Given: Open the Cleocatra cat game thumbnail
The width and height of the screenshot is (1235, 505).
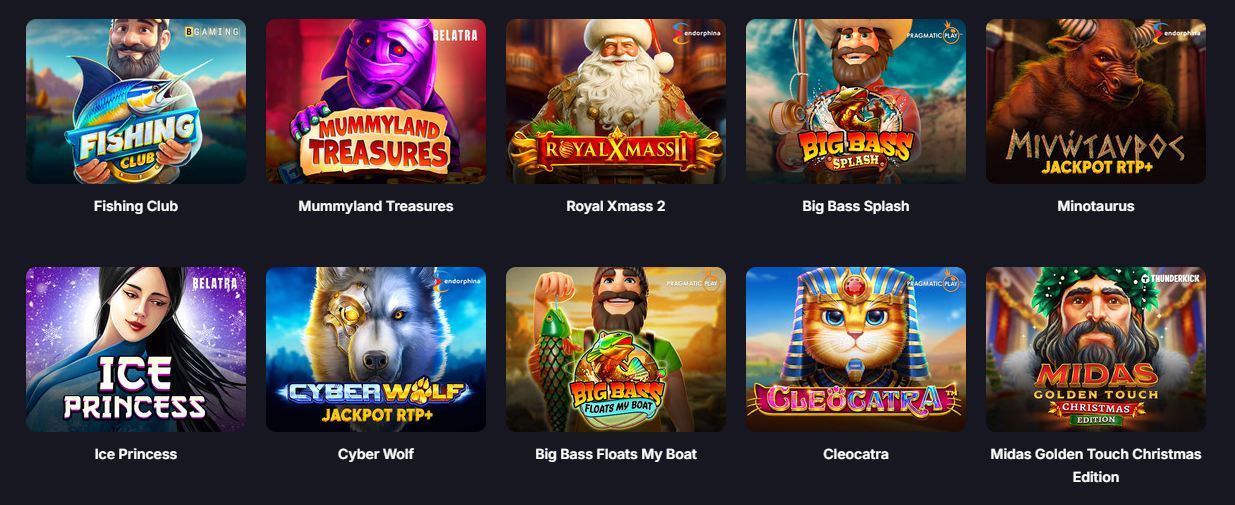Looking at the screenshot, I should (x=856, y=349).
